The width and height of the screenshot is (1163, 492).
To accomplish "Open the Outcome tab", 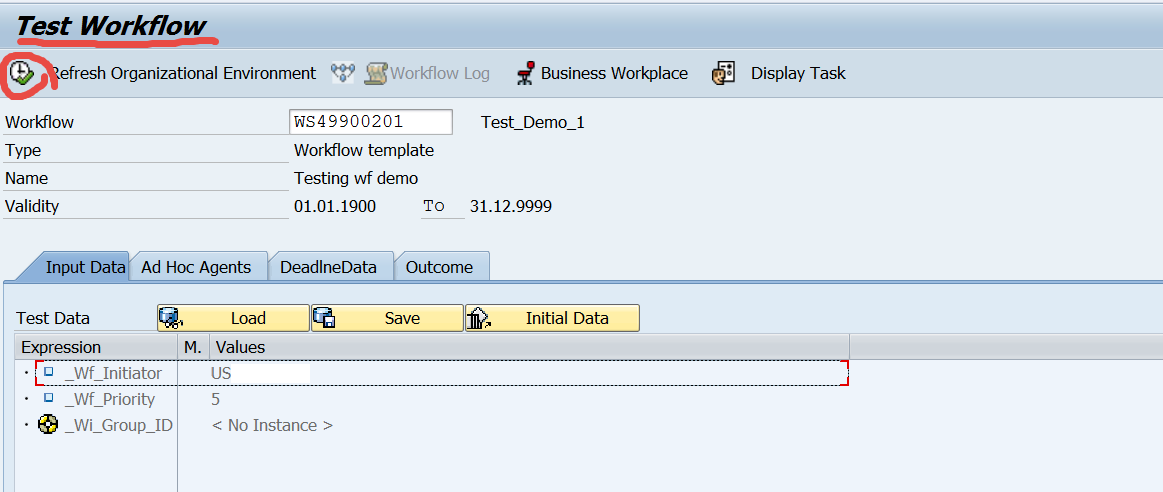I will click(x=439, y=267).
